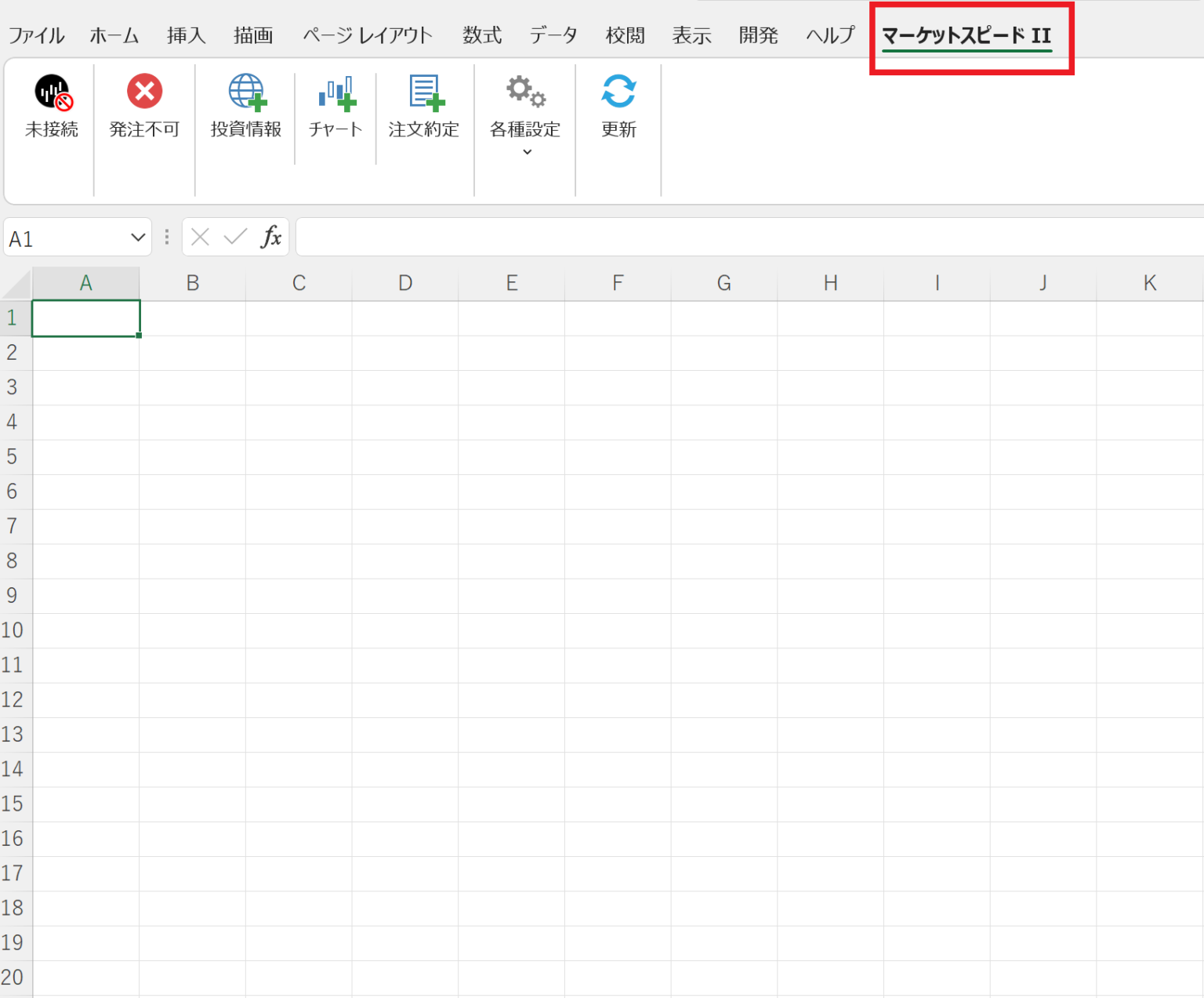The width and height of the screenshot is (1204, 998).
Task: Click the fx insert function icon
Action: pyautogui.click(x=270, y=237)
